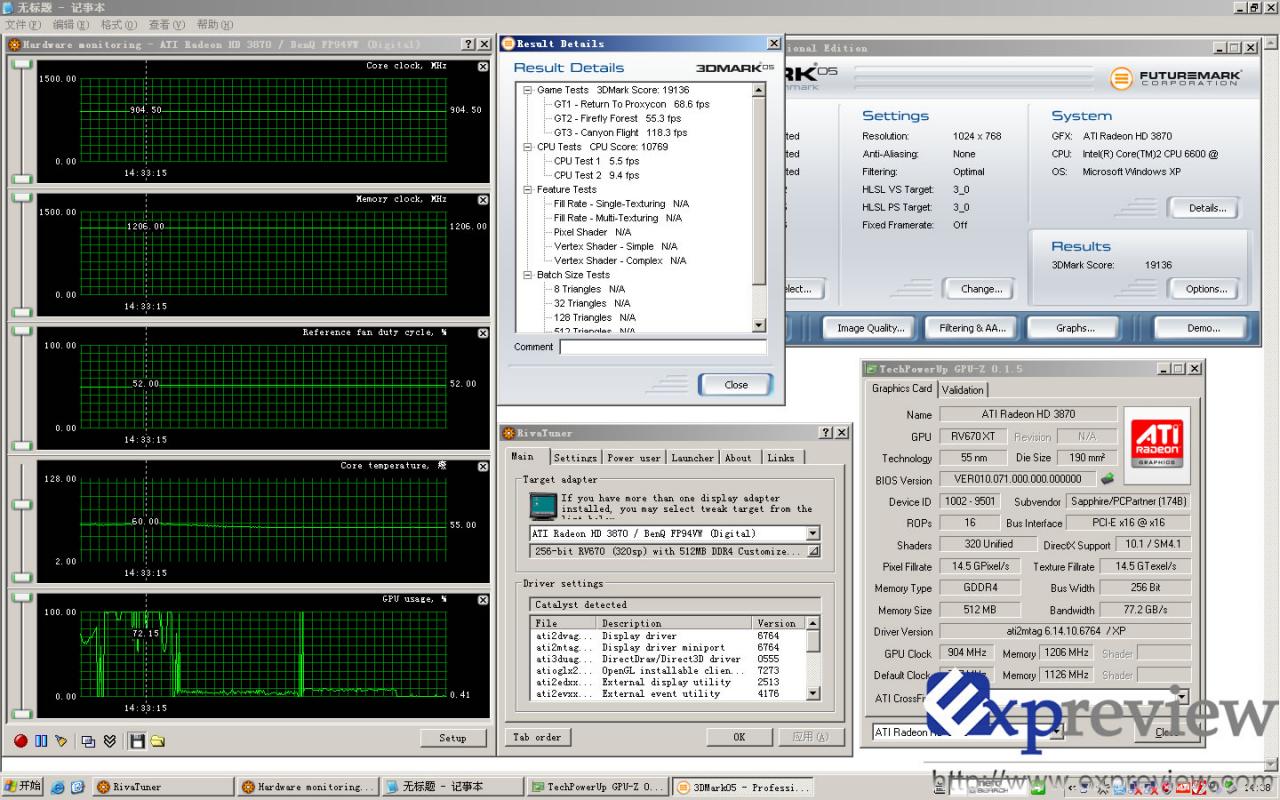Close the Core clock graph with its X
Image resolution: width=1280 pixels, height=800 pixels.
tap(483, 67)
